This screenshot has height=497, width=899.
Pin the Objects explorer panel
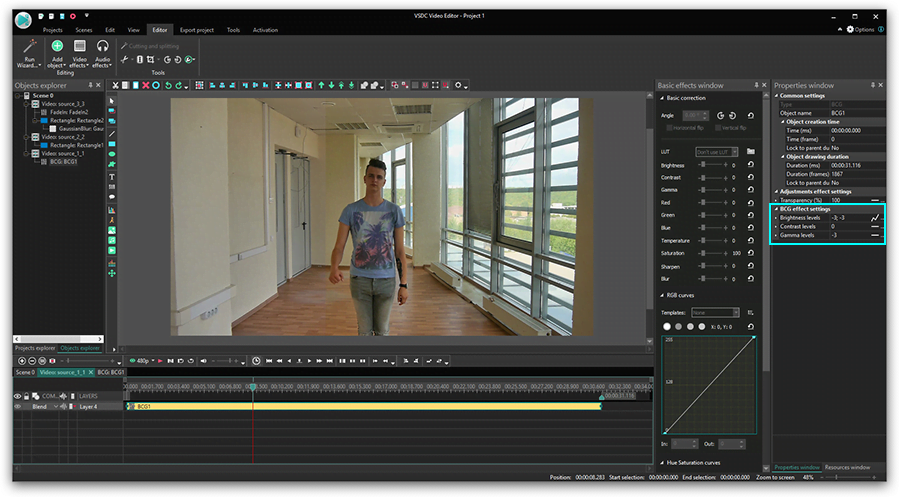pyautogui.click(x=90, y=85)
